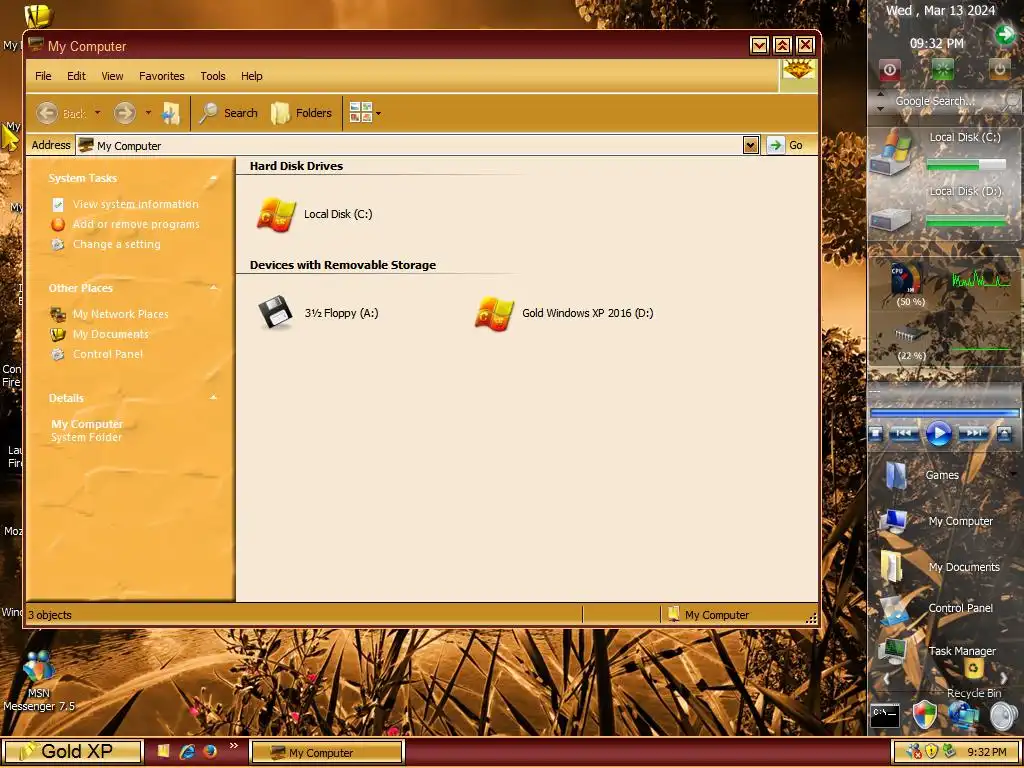Click the Up folder toolbar icon
This screenshot has width=1024, height=768.
coord(170,113)
